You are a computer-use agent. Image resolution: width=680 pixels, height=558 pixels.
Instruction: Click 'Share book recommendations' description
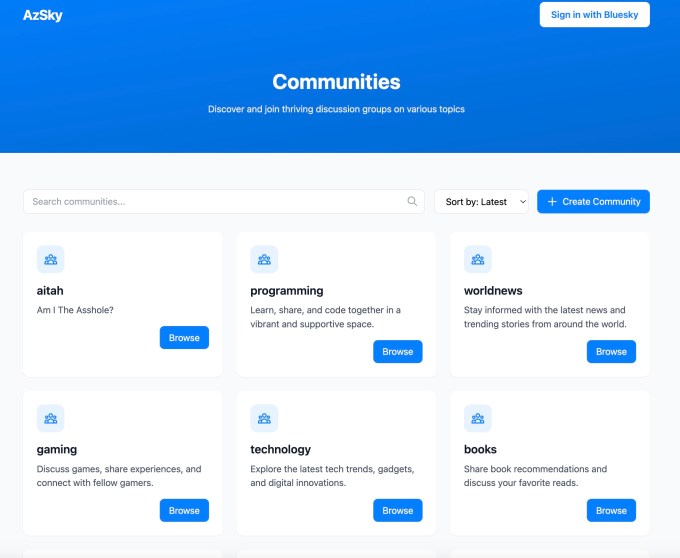tap(536, 476)
